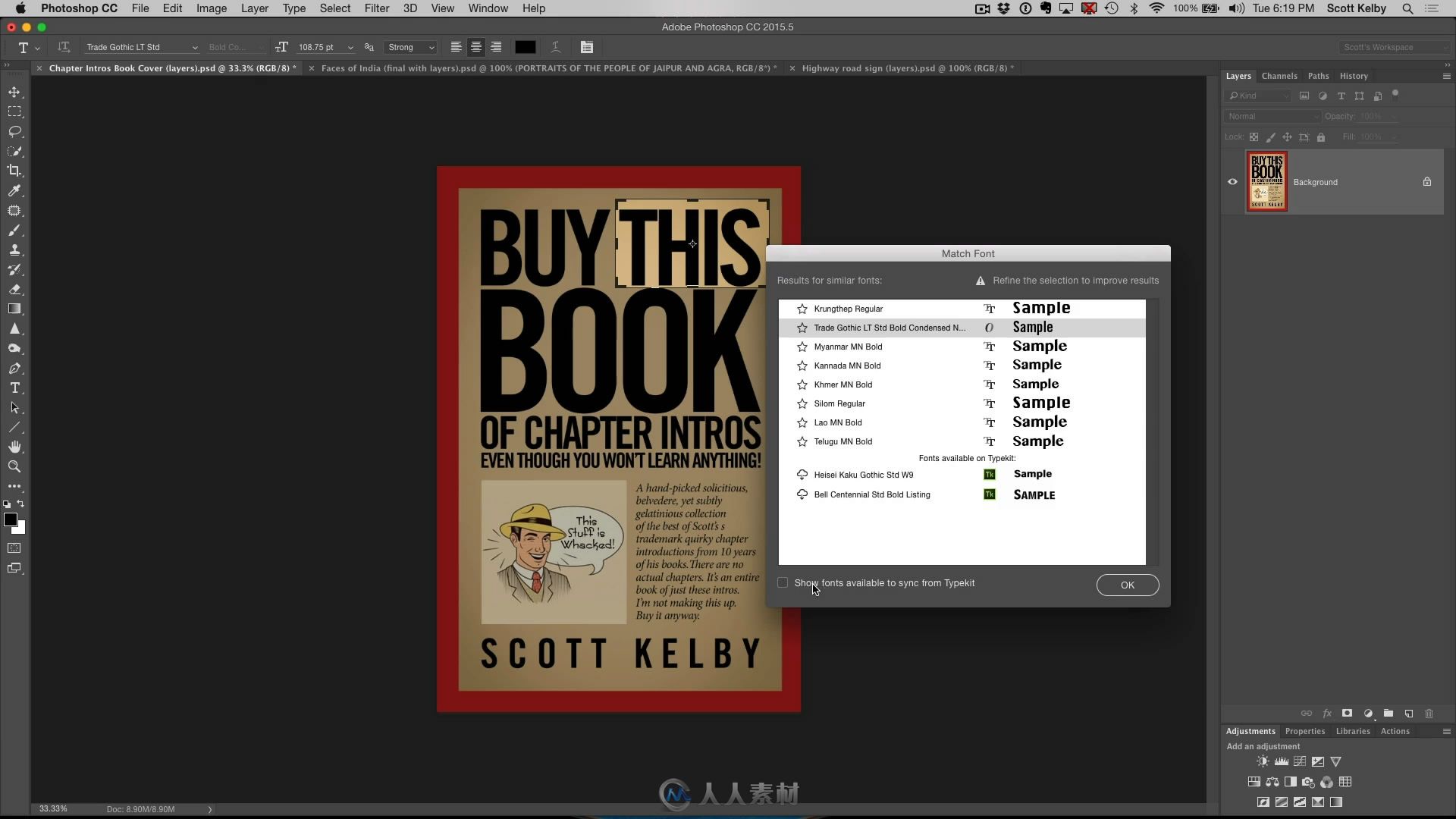This screenshot has height=819, width=1456.
Task: Select the Path Selection tool
Action: point(14,408)
